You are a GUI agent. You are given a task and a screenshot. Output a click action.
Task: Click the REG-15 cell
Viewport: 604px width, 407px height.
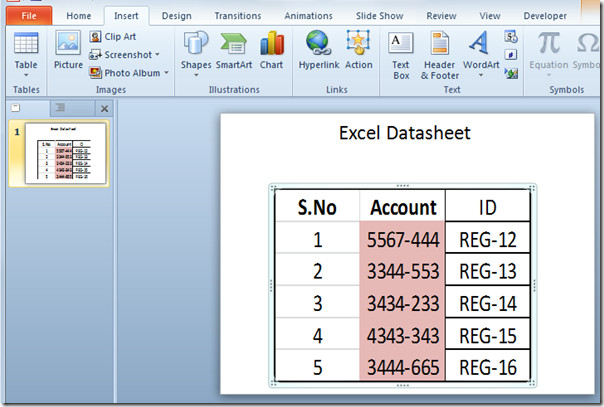click(488, 335)
